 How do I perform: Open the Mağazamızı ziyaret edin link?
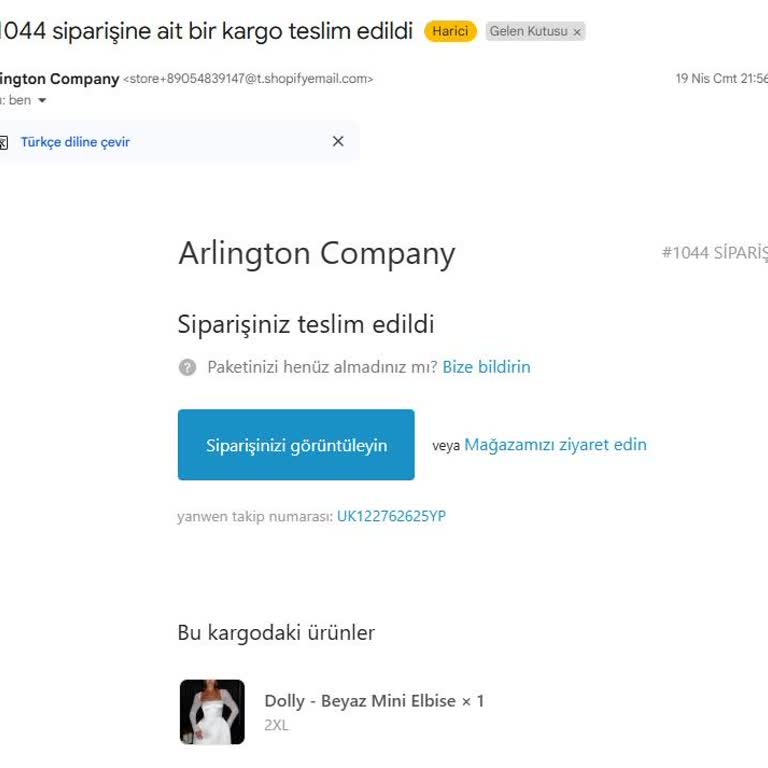555,445
